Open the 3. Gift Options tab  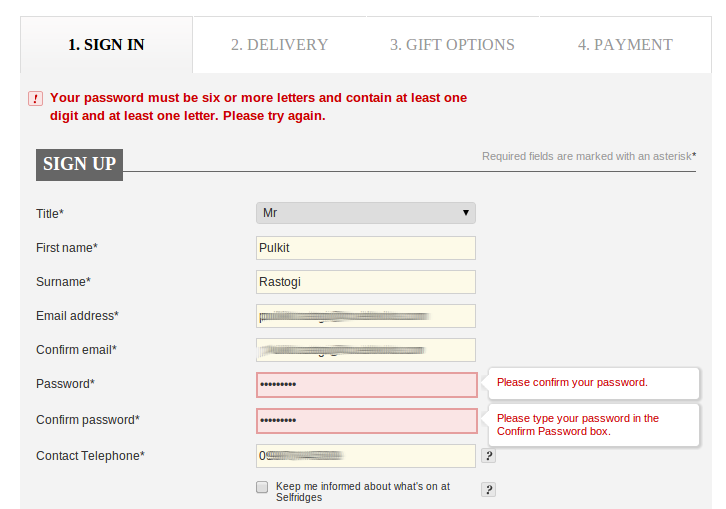click(x=452, y=45)
